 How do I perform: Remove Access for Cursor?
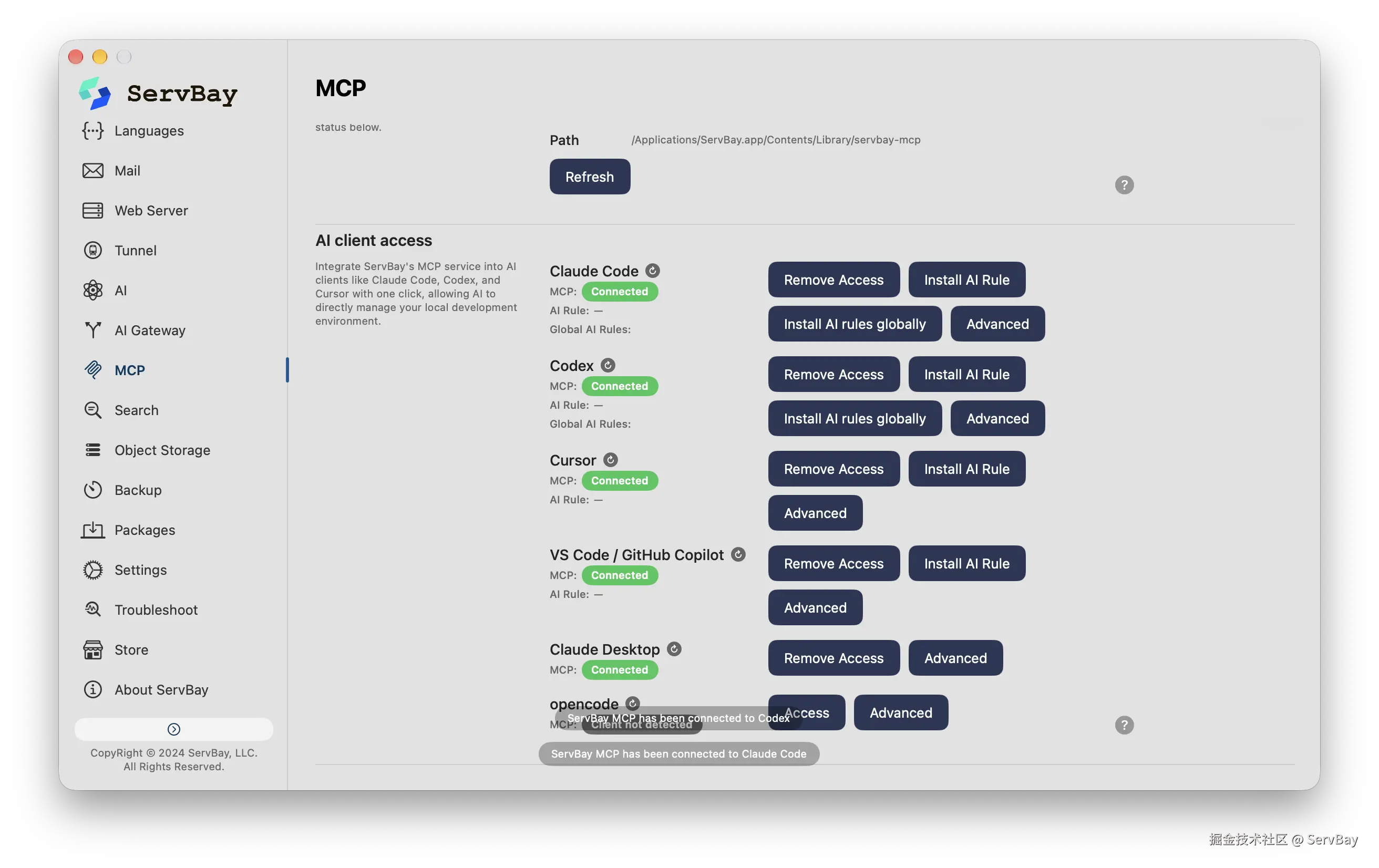[834, 469]
